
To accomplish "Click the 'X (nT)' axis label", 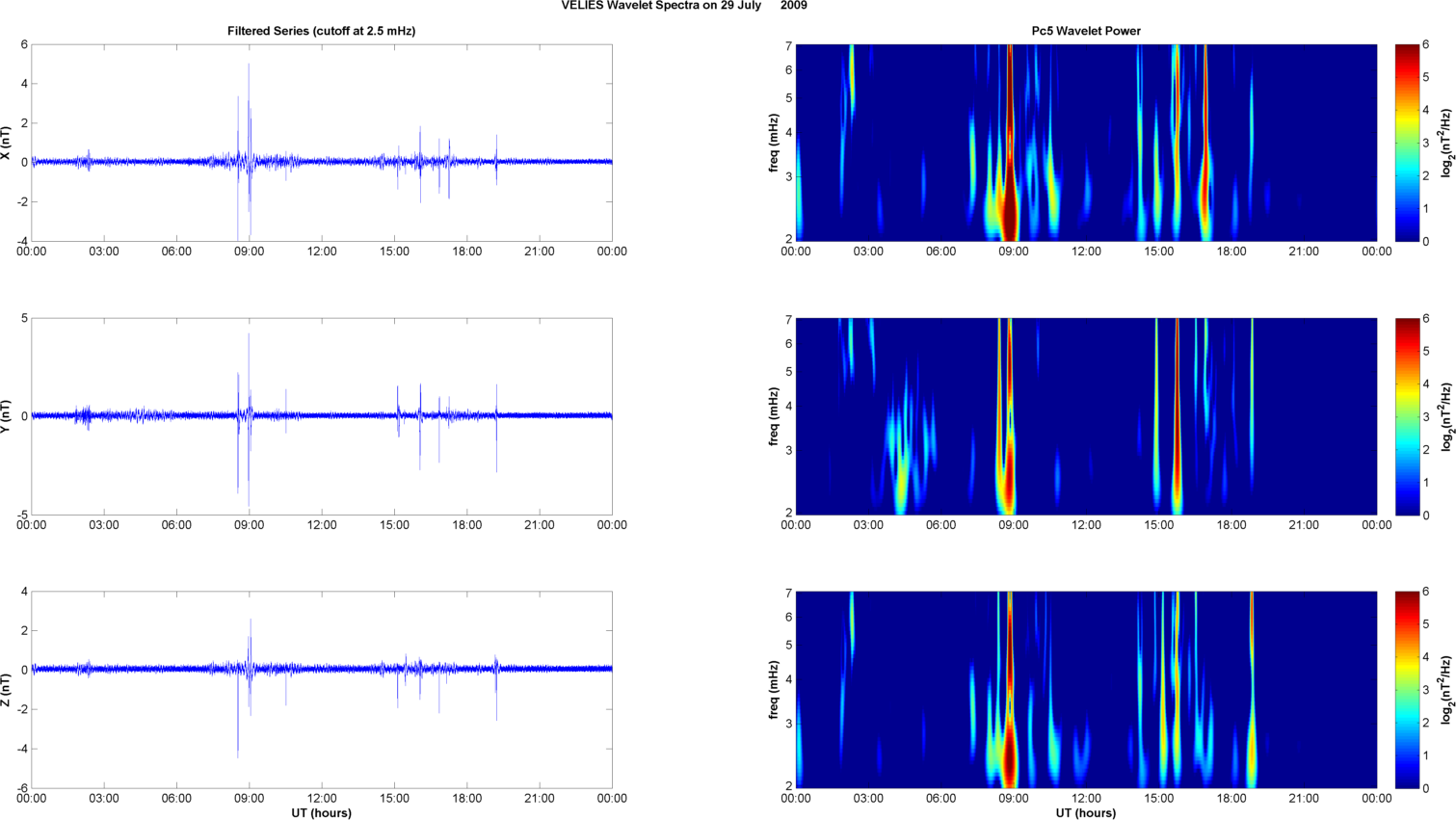I will click(x=7, y=143).
